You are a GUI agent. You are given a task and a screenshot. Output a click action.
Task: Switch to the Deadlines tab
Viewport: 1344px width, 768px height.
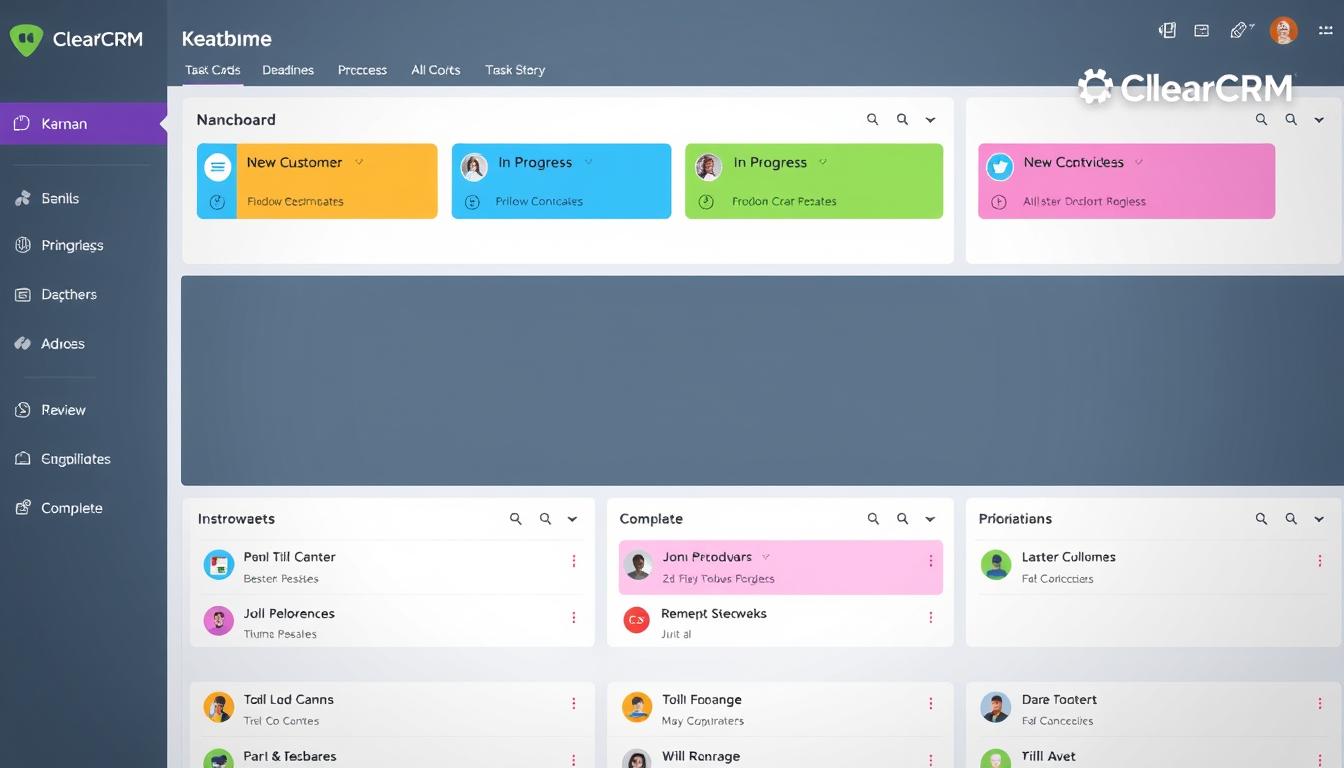(288, 70)
